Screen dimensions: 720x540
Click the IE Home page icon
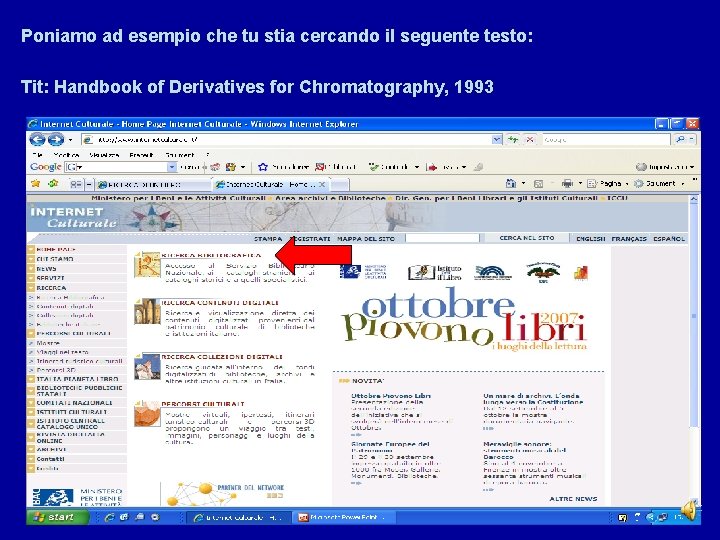tap(511, 184)
